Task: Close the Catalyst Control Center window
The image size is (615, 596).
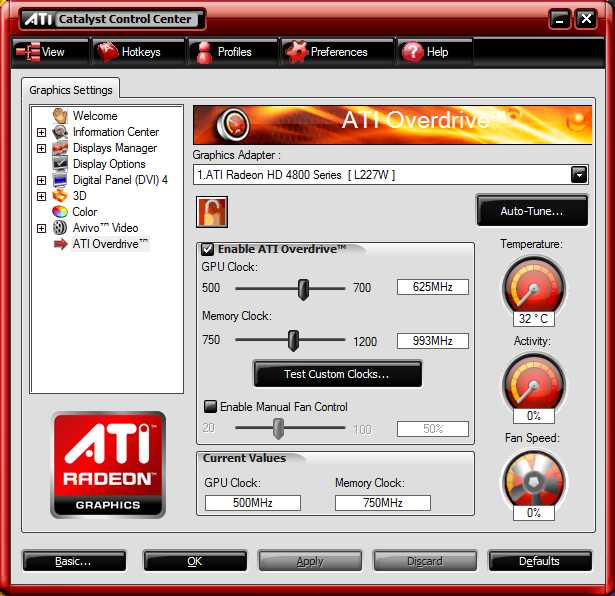Action: (x=586, y=19)
